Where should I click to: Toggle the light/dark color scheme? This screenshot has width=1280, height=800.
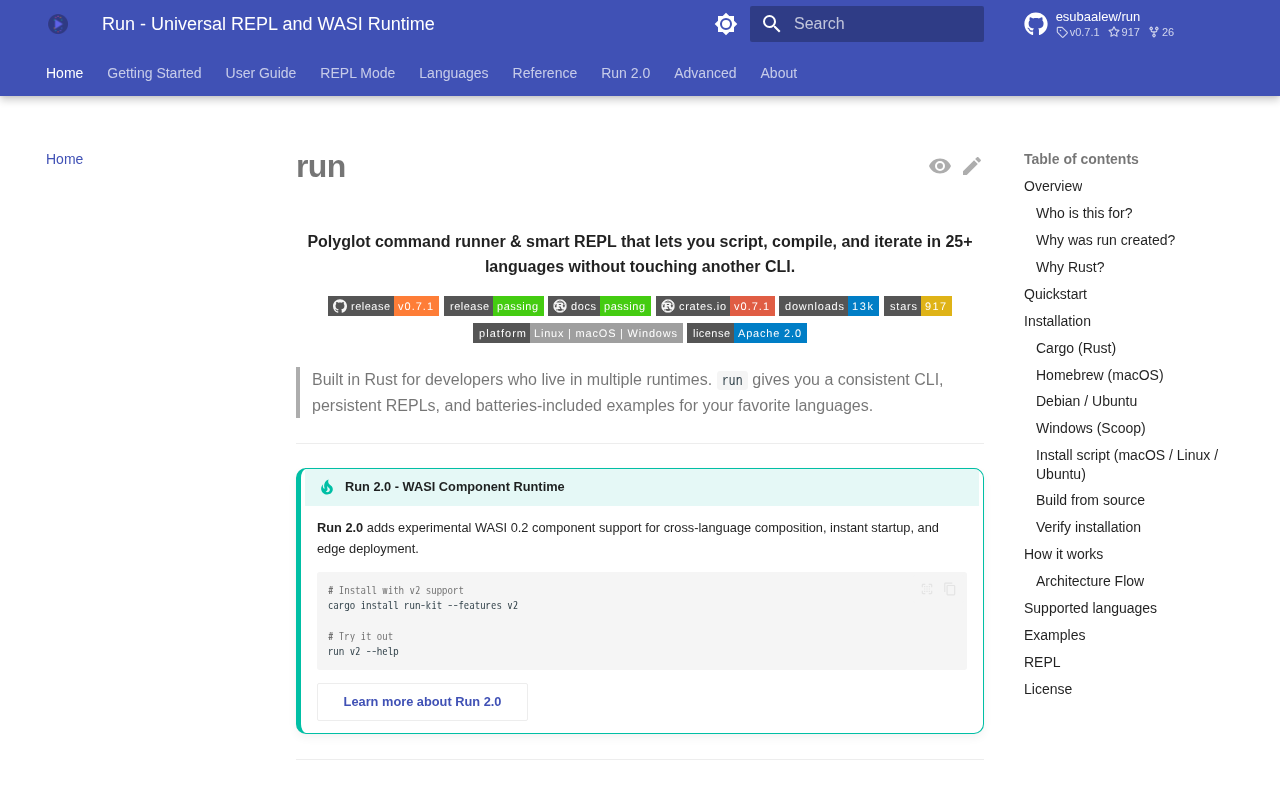726,24
